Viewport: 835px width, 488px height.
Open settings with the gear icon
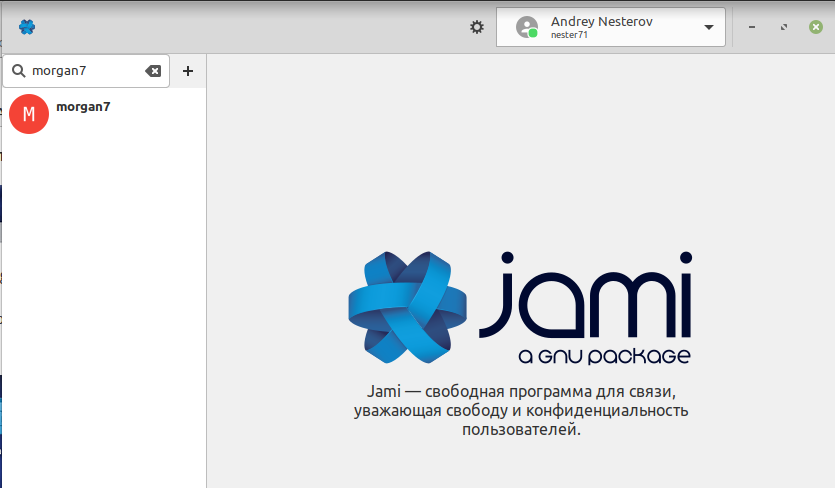pyautogui.click(x=477, y=27)
